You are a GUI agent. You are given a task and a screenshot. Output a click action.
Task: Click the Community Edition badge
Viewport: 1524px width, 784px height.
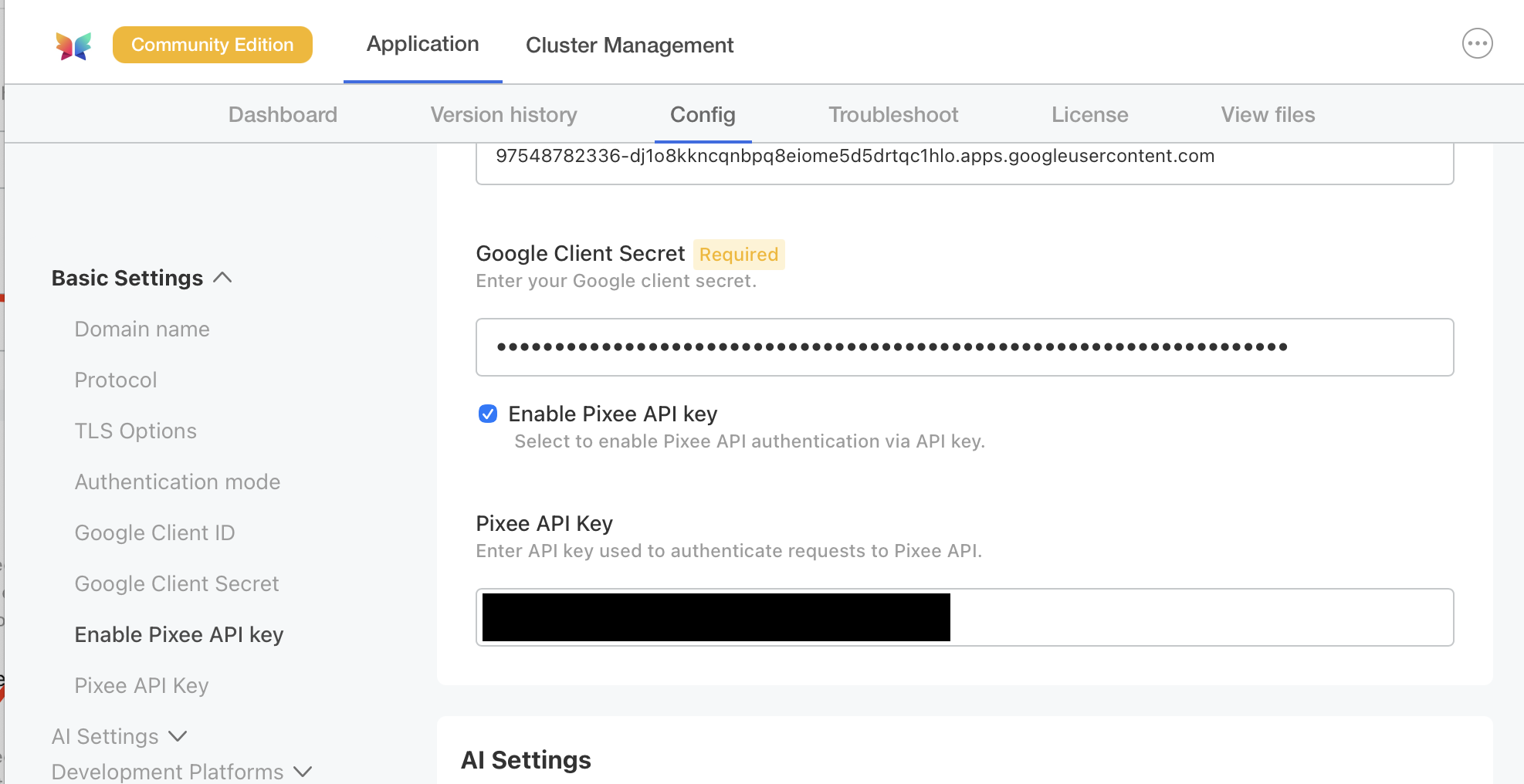[x=212, y=44]
